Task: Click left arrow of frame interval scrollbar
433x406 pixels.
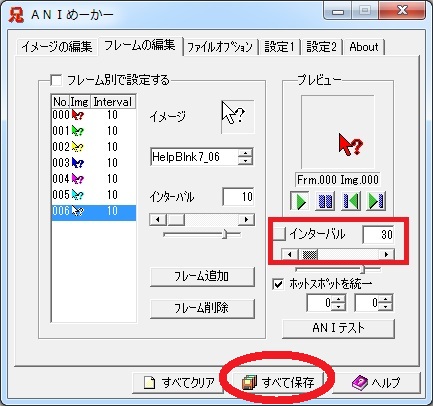Action: click(x=158, y=220)
